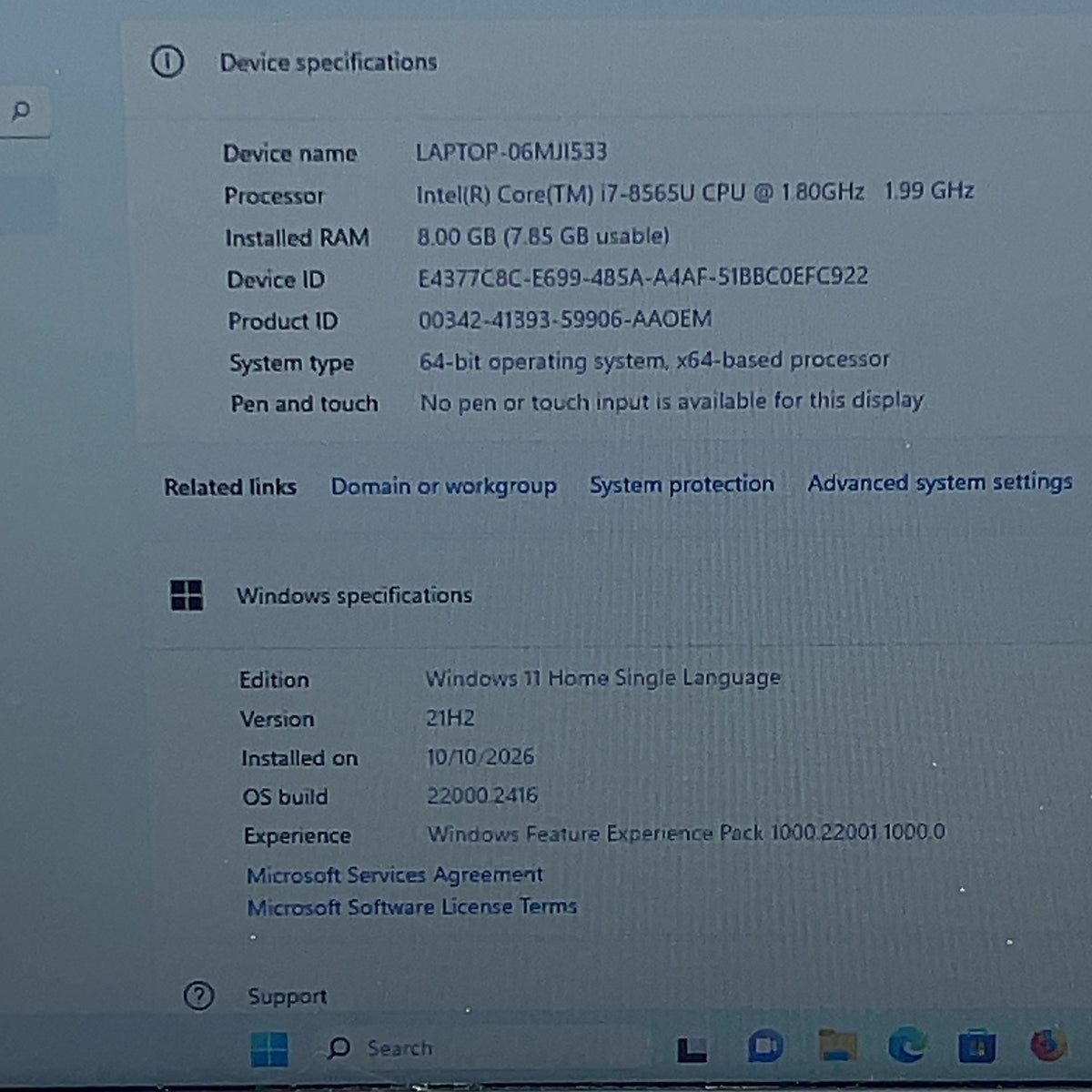
Task: Launch File Explorer from the taskbar
Action: click(x=837, y=1046)
